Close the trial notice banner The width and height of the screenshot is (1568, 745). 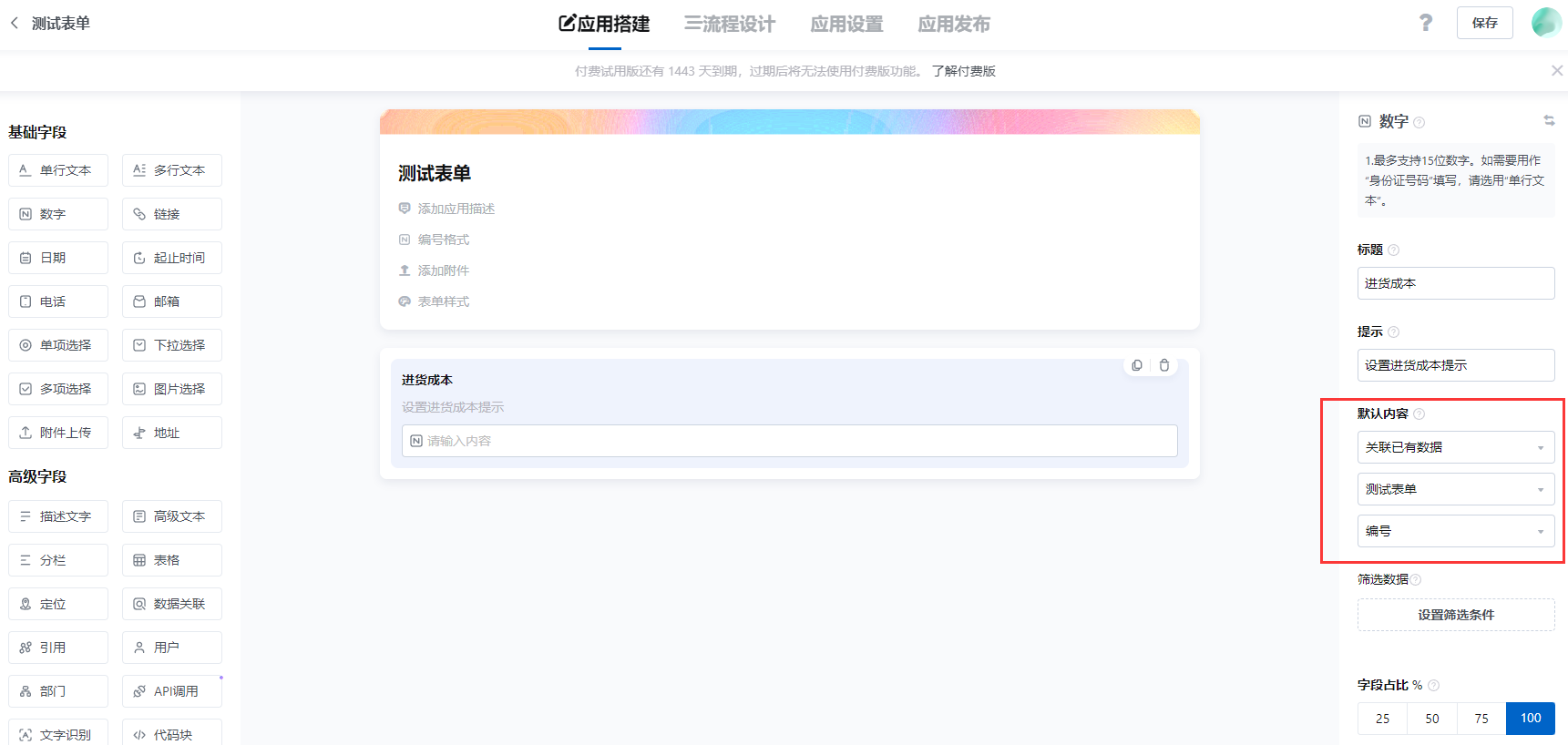(x=1557, y=70)
